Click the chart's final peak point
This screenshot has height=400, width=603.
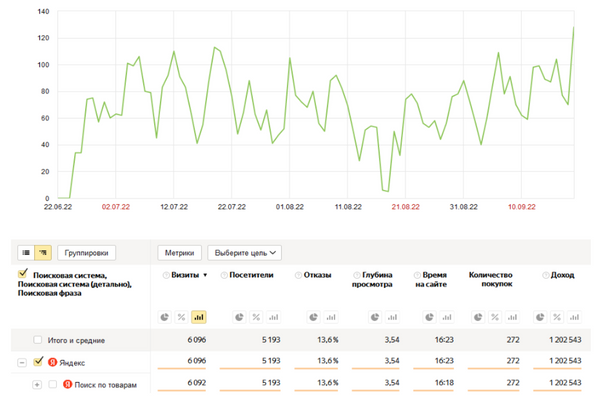coord(573,27)
